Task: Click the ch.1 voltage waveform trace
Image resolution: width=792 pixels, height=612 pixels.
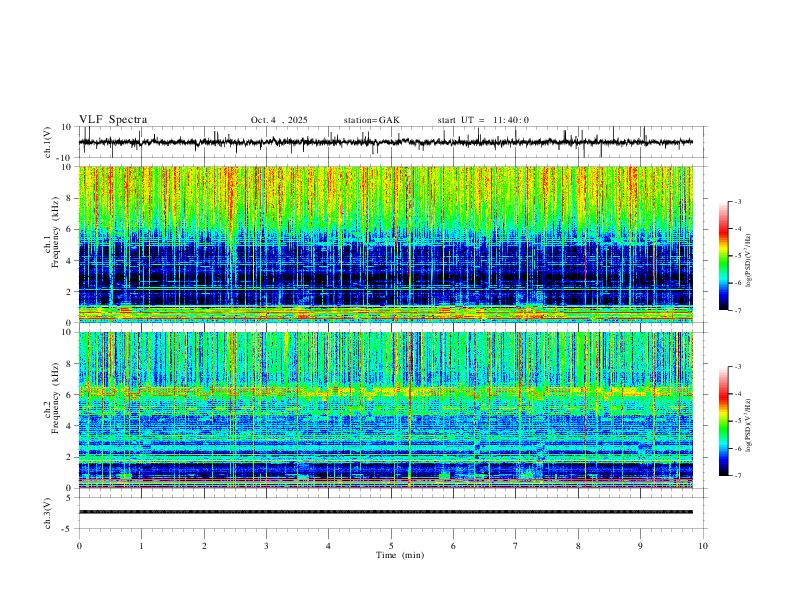Action: point(386,142)
